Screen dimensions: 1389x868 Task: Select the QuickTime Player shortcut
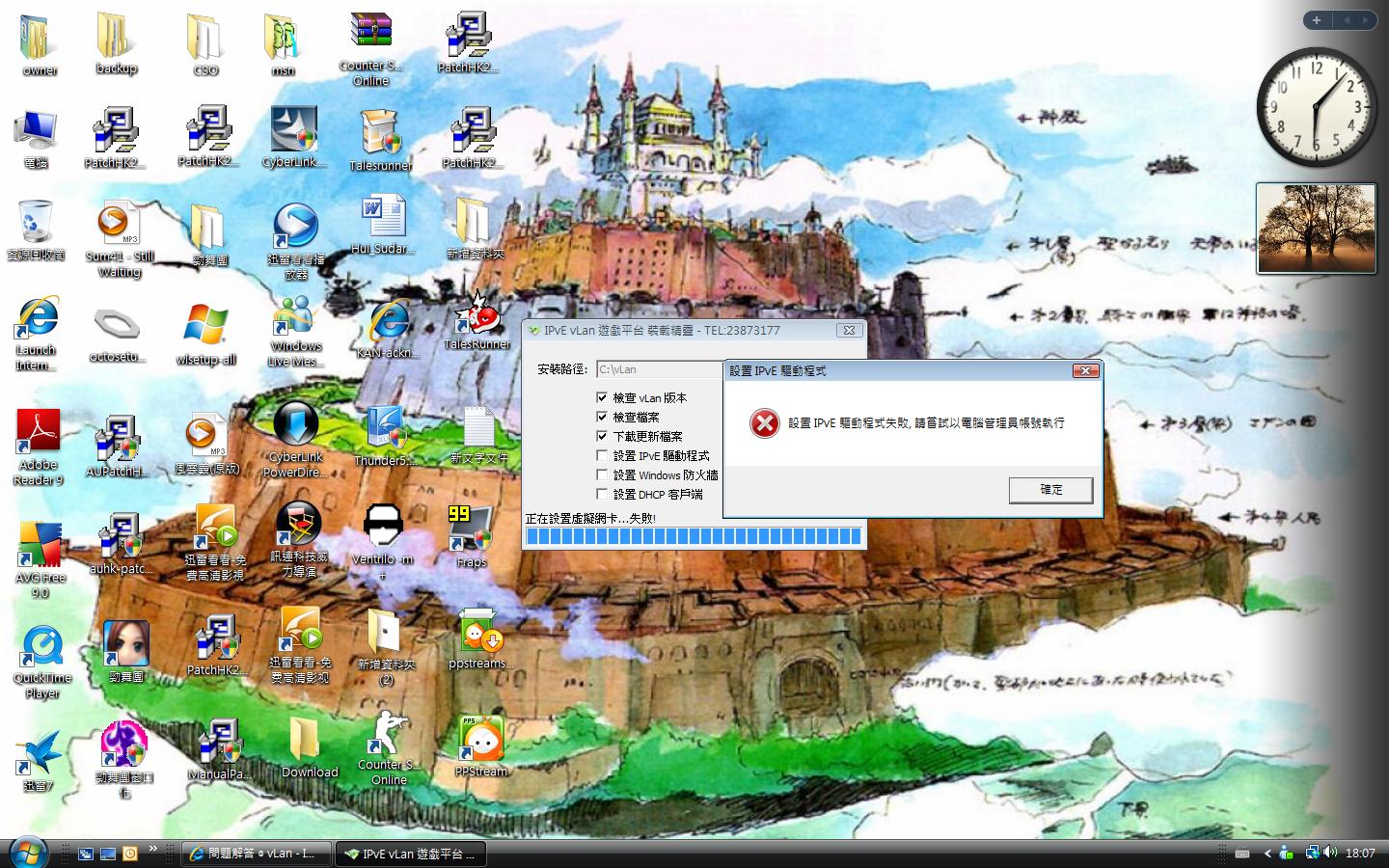pos(42,661)
